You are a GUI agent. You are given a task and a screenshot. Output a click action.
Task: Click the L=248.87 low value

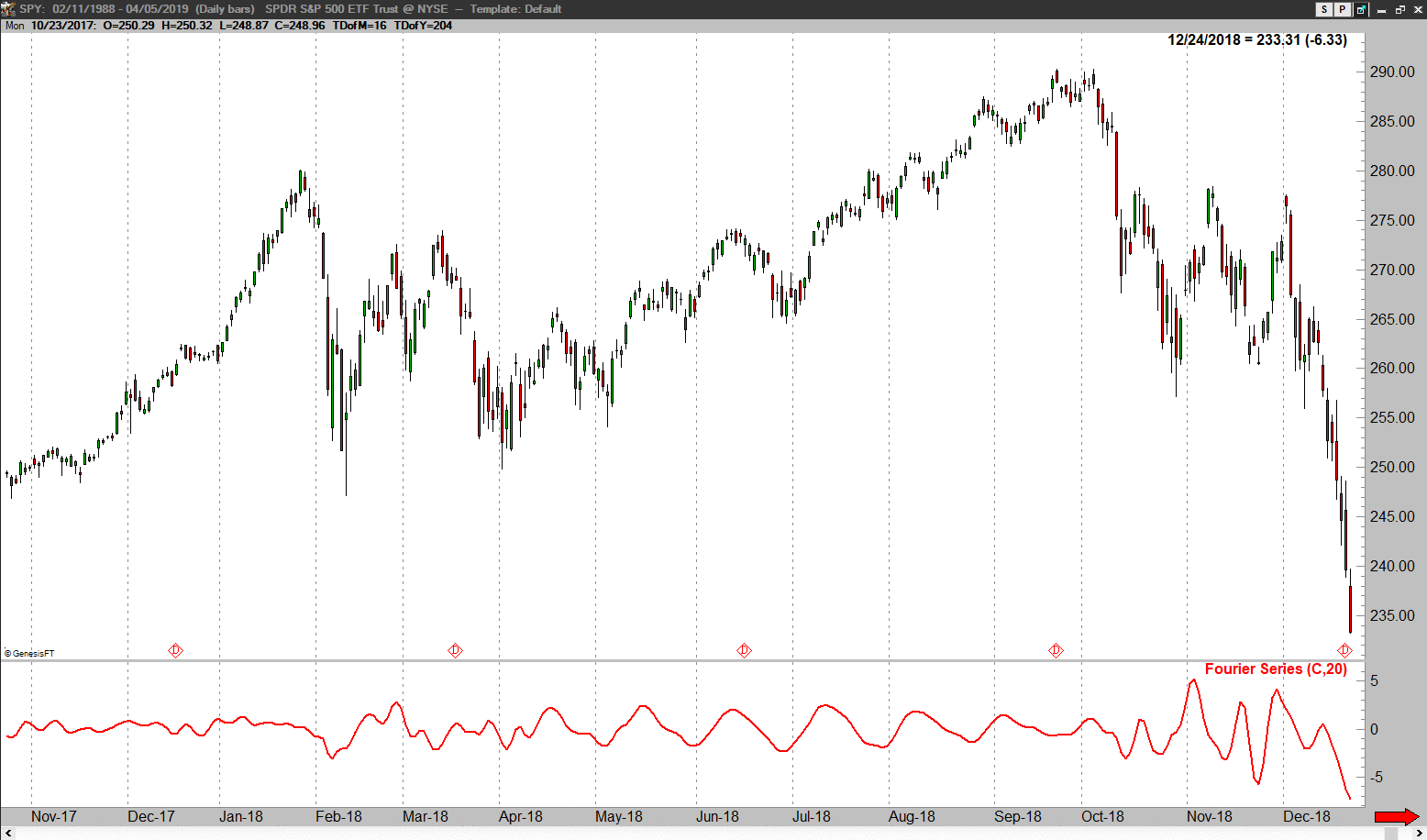pyautogui.click(x=244, y=26)
